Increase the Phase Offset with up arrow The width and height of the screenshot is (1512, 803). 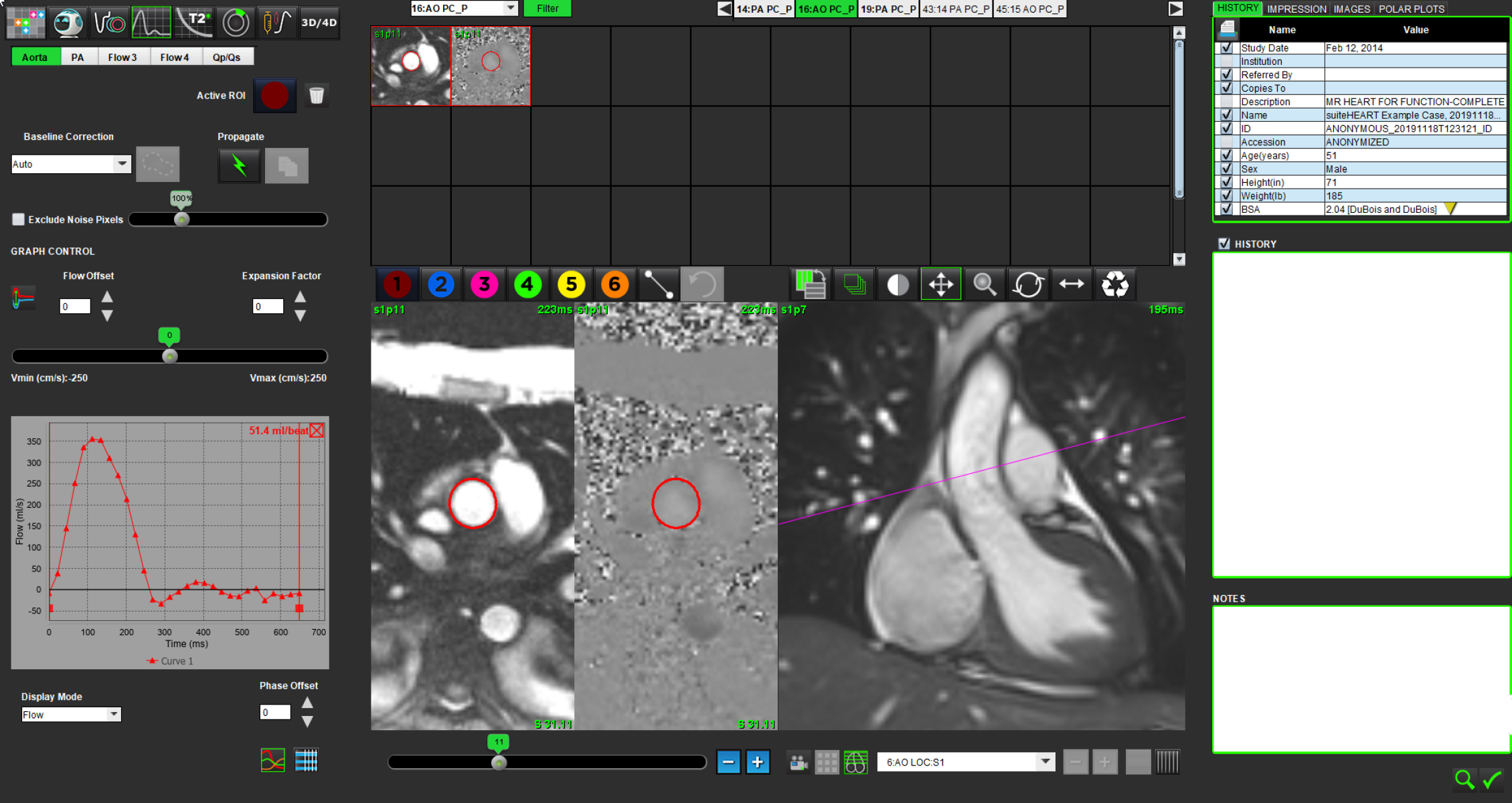[x=307, y=703]
